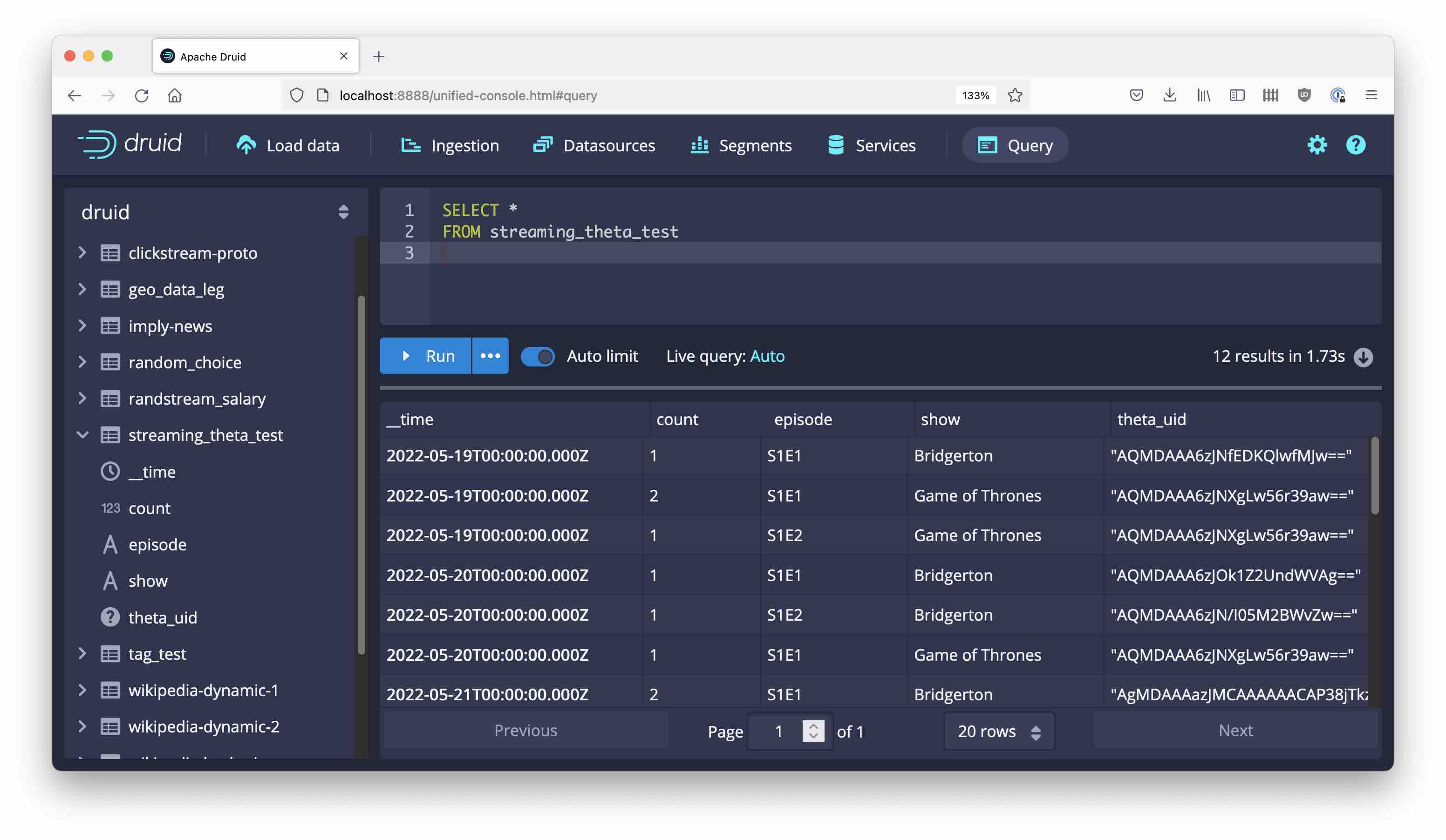Click the Druid logo
This screenshot has width=1446, height=840.
point(130,144)
